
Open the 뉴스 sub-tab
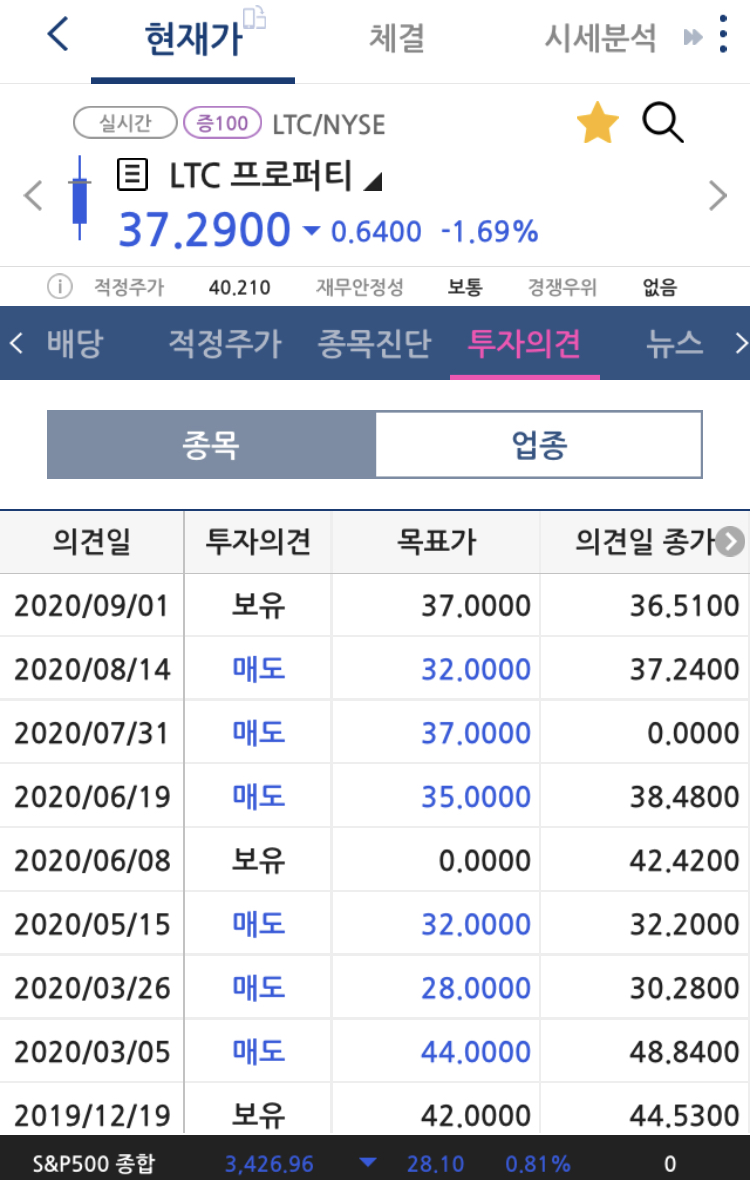tap(675, 344)
